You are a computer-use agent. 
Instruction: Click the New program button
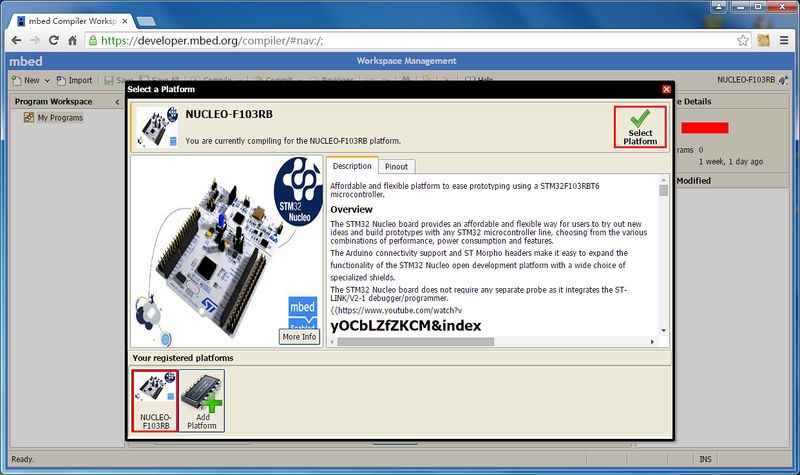click(26, 80)
